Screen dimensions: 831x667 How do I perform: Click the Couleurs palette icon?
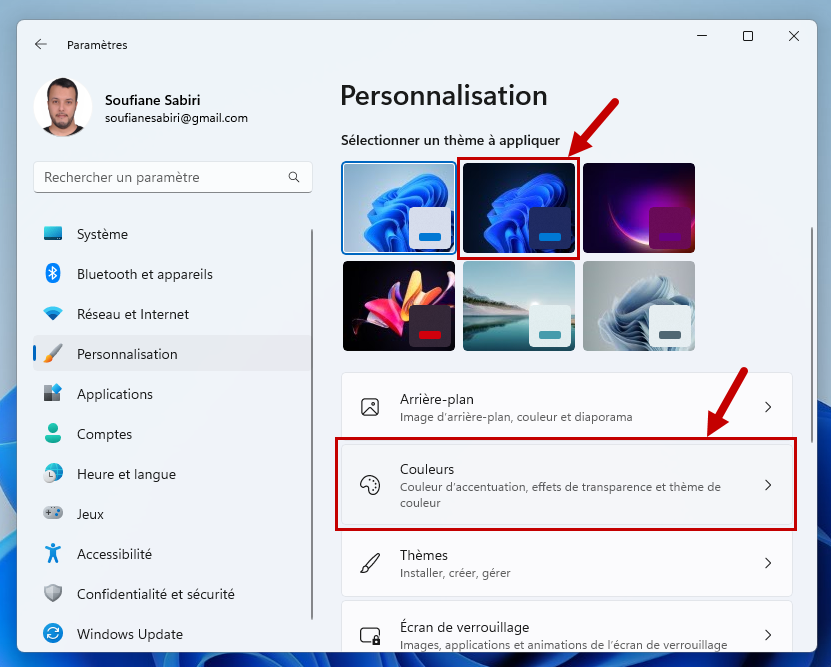click(x=370, y=485)
